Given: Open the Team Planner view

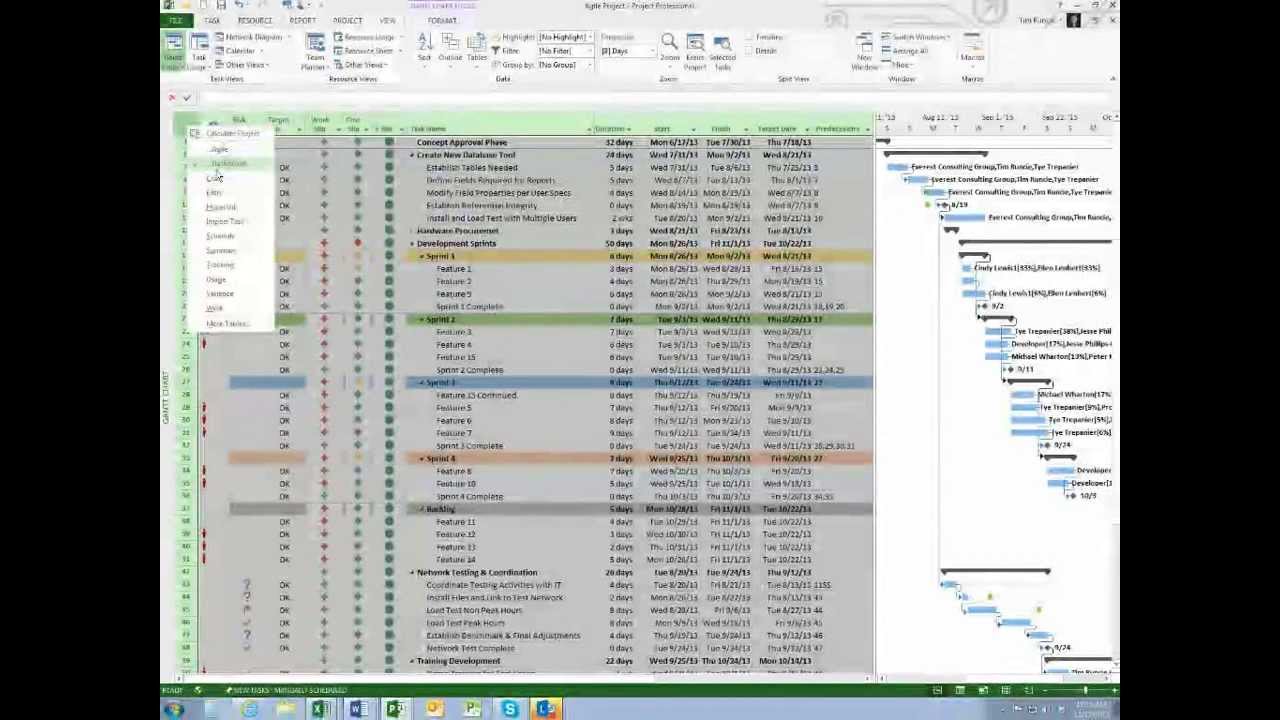Looking at the screenshot, I should [315, 50].
